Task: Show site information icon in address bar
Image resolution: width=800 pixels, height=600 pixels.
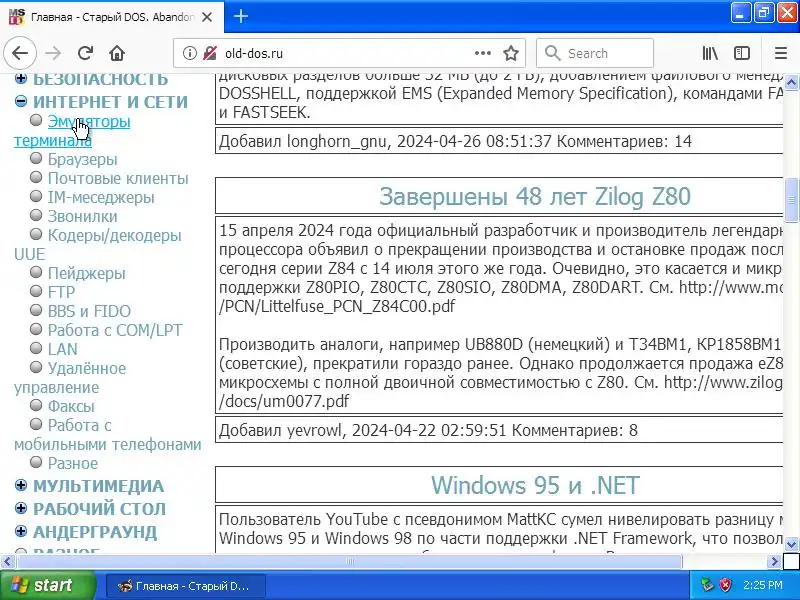Action: click(x=189, y=53)
